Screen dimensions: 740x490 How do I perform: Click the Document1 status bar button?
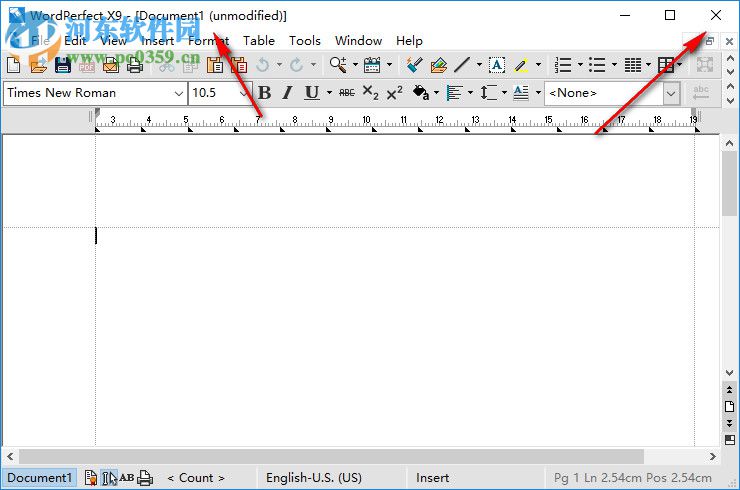pos(40,478)
